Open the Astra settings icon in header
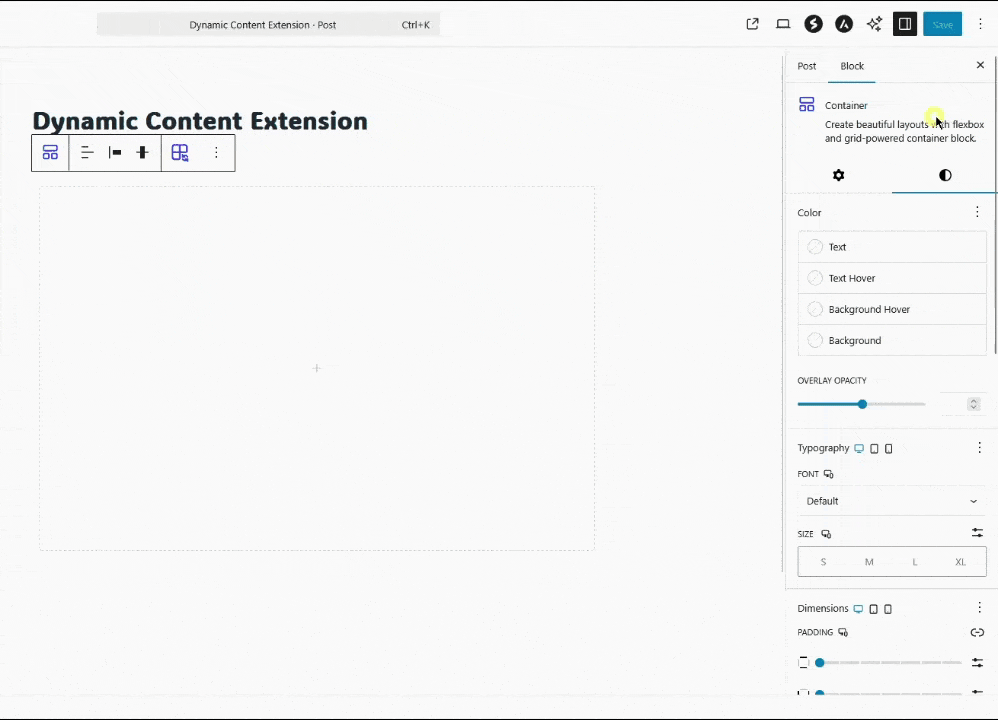The image size is (998, 720). [x=844, y=24]
